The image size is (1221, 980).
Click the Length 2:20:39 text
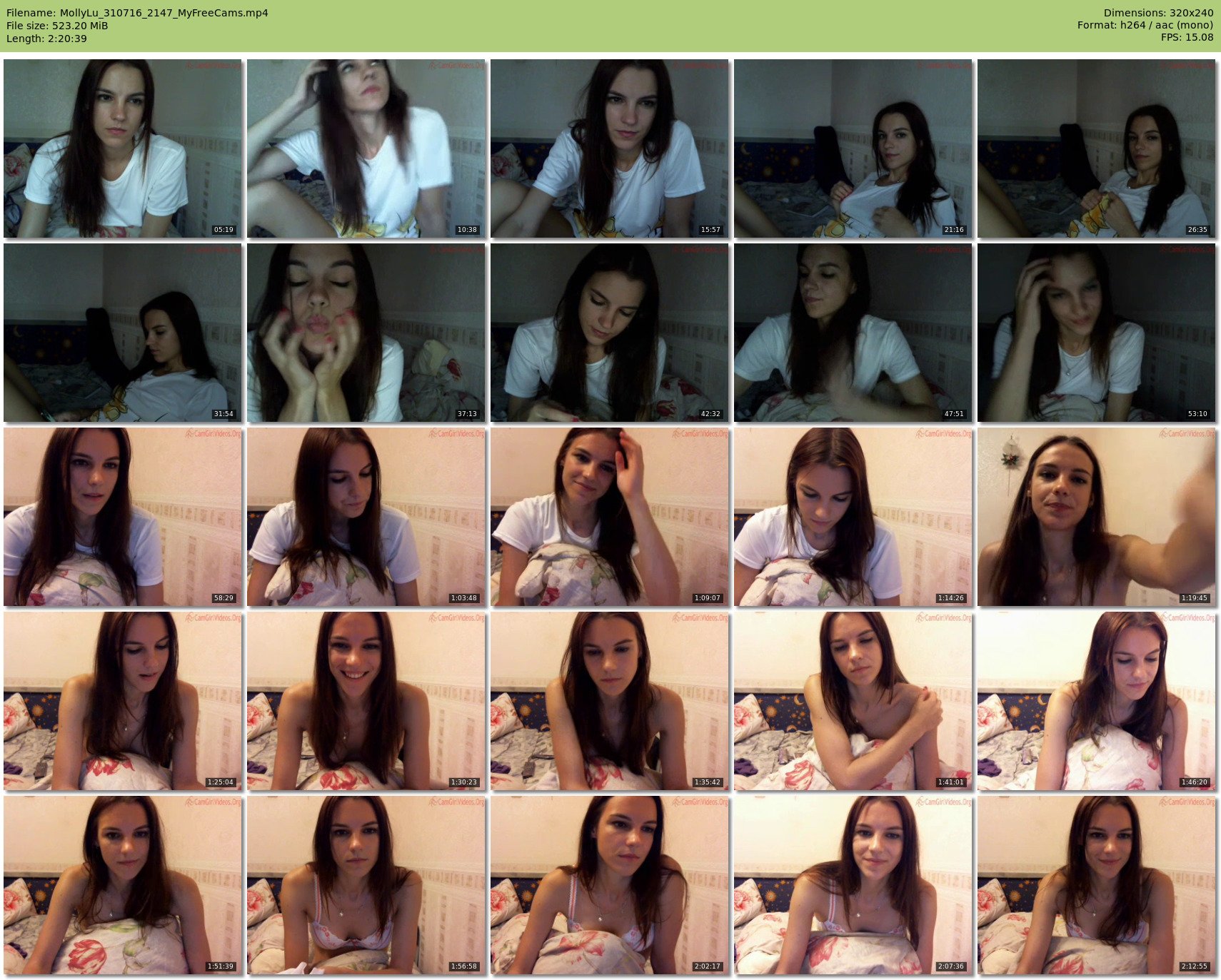click(46, 39)
